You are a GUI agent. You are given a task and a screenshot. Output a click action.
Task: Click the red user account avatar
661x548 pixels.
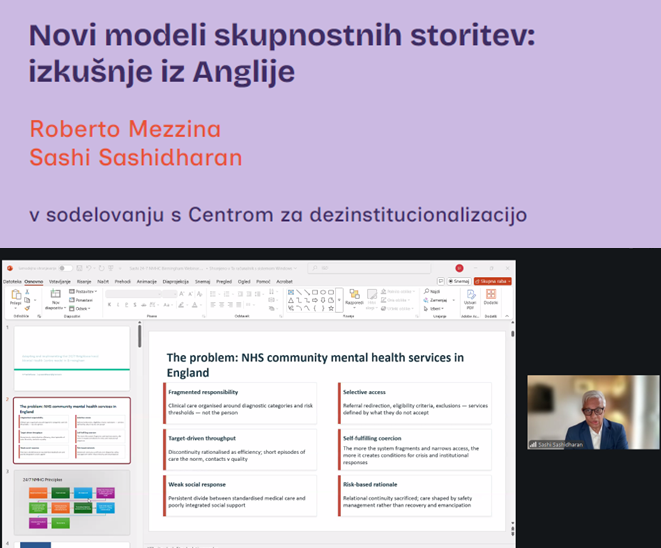(459, 268)
